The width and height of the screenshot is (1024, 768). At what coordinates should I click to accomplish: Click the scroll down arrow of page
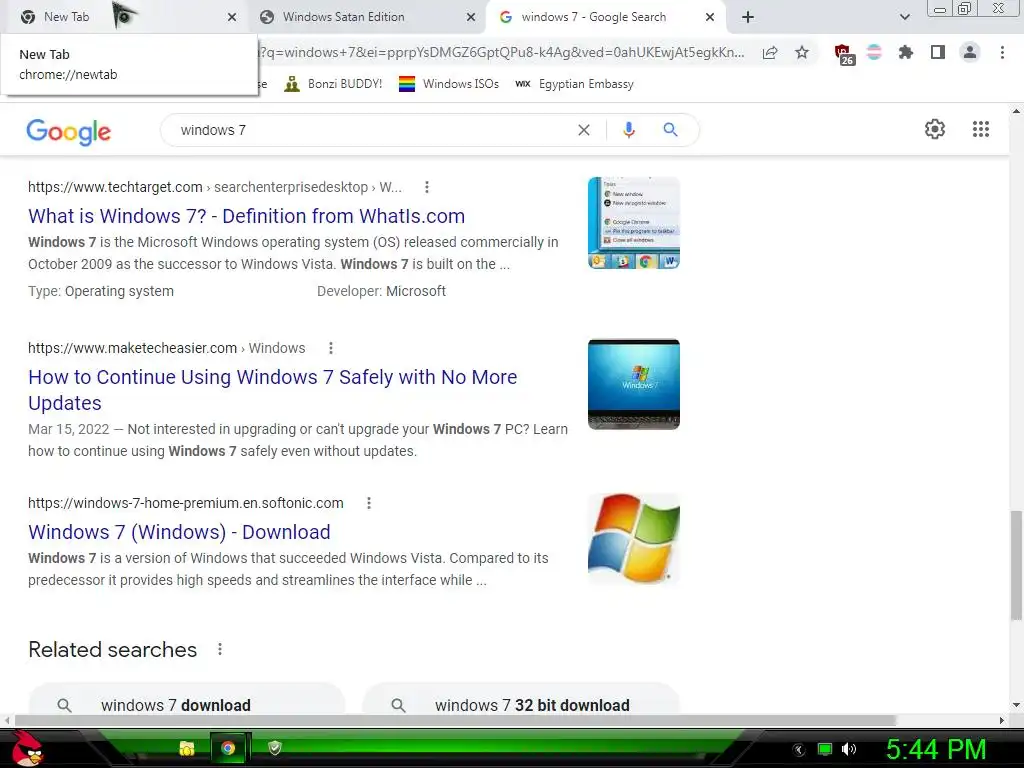1016,705
